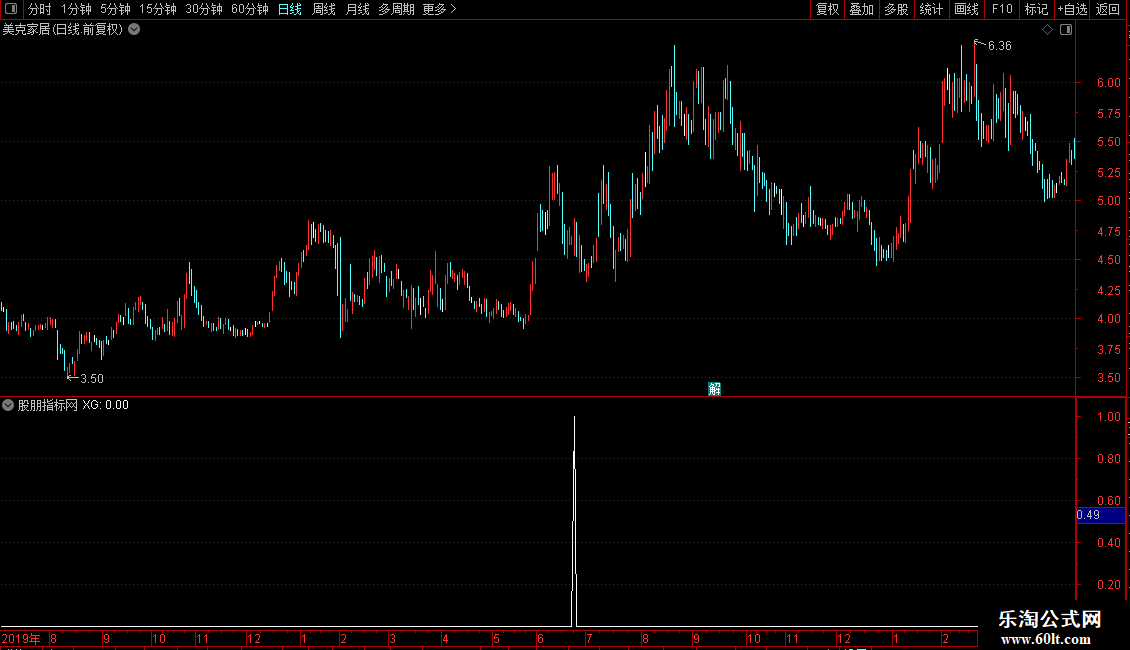Switch to 月线 monthly chart
The height and width of the screenshot is (650, 1130).
tap(357, 9)
